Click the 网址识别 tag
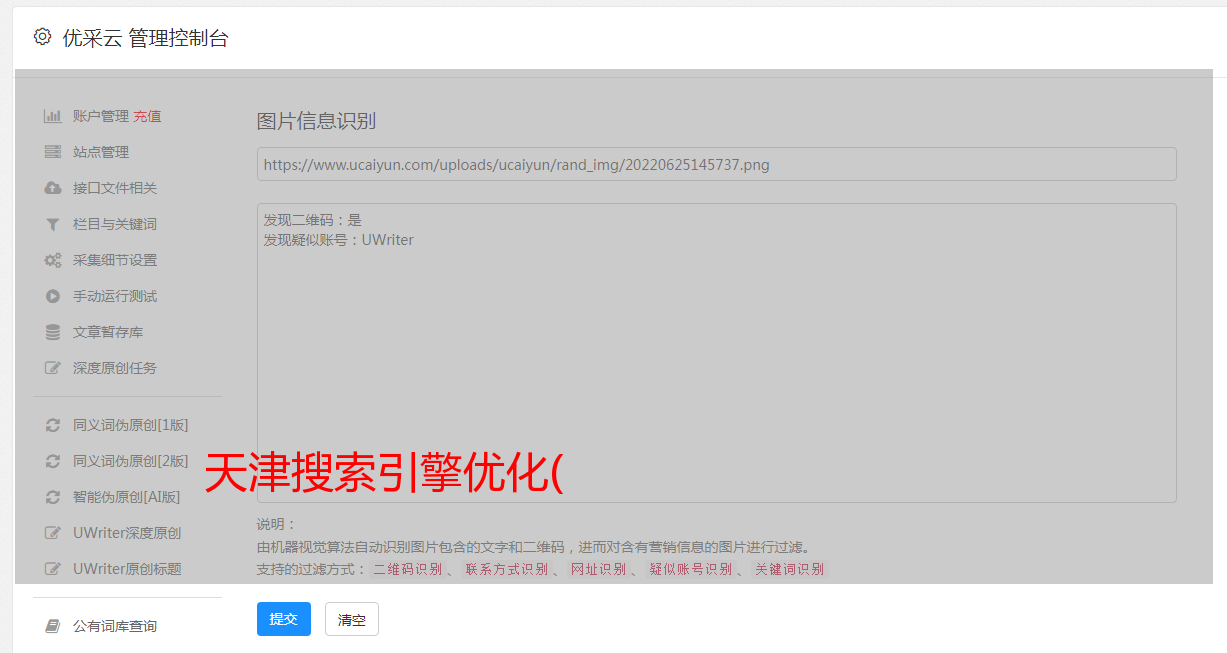 point(598,569)
